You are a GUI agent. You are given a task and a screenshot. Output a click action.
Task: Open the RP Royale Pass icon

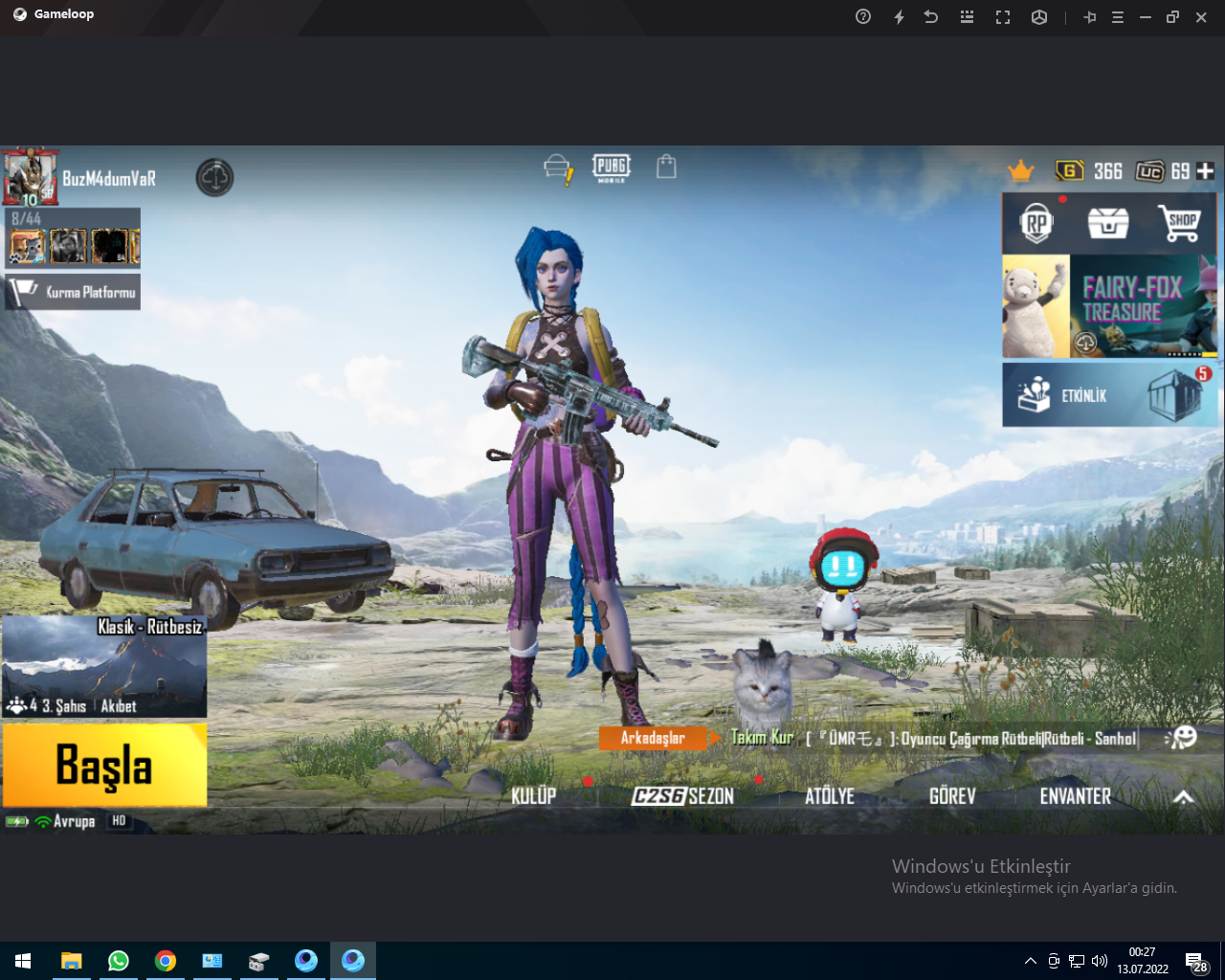pos(1036,223)
